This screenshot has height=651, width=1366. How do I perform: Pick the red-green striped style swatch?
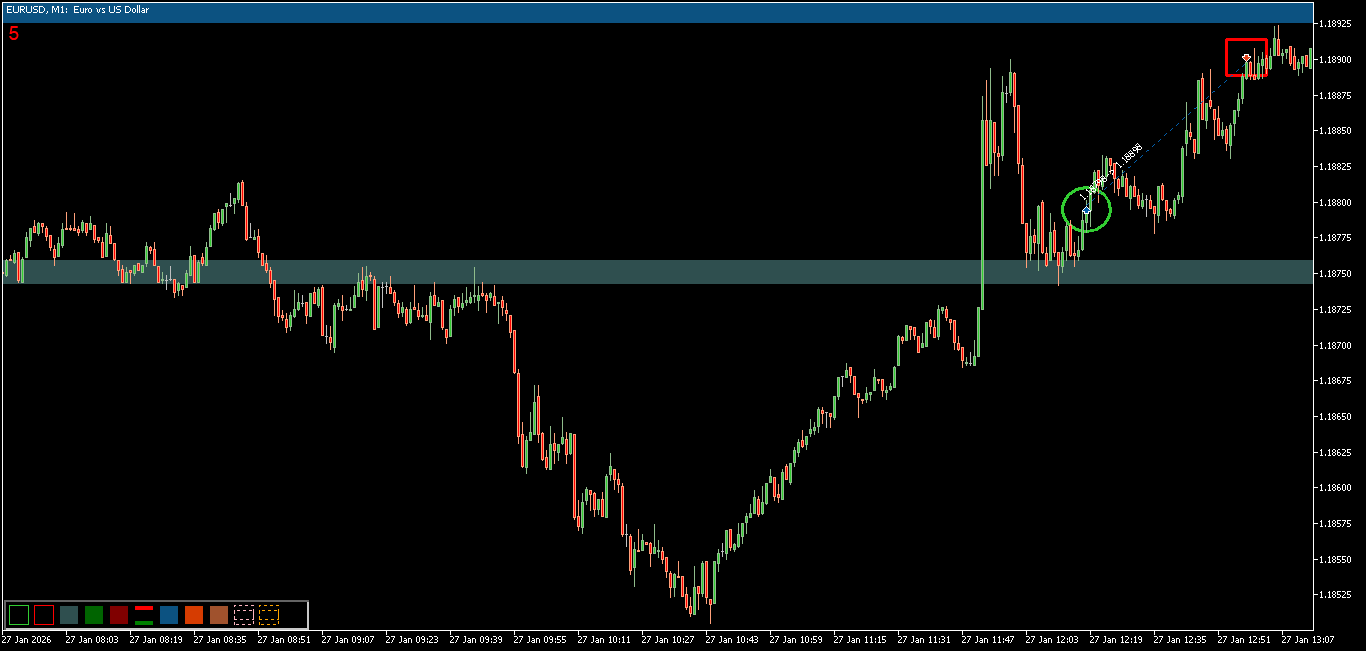pyautogui.click(x=144, y=615)
